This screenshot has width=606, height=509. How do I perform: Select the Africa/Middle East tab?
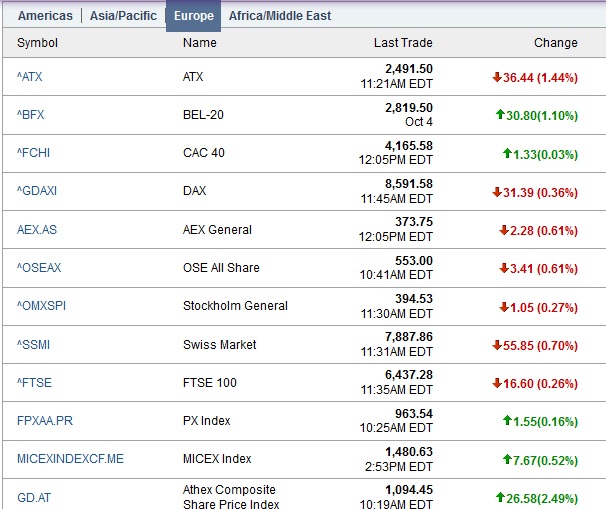[x=280, y=16]
